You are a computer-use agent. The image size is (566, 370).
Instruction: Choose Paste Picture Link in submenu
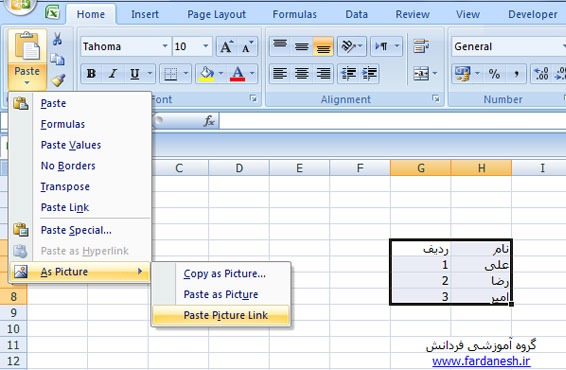221,315
